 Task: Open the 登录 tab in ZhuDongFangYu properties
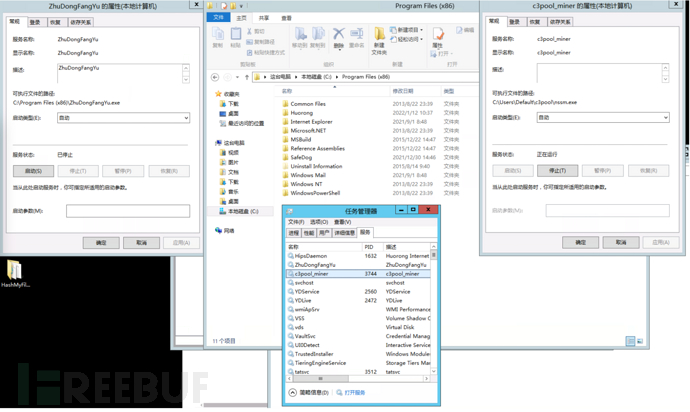tap(35, 21)
